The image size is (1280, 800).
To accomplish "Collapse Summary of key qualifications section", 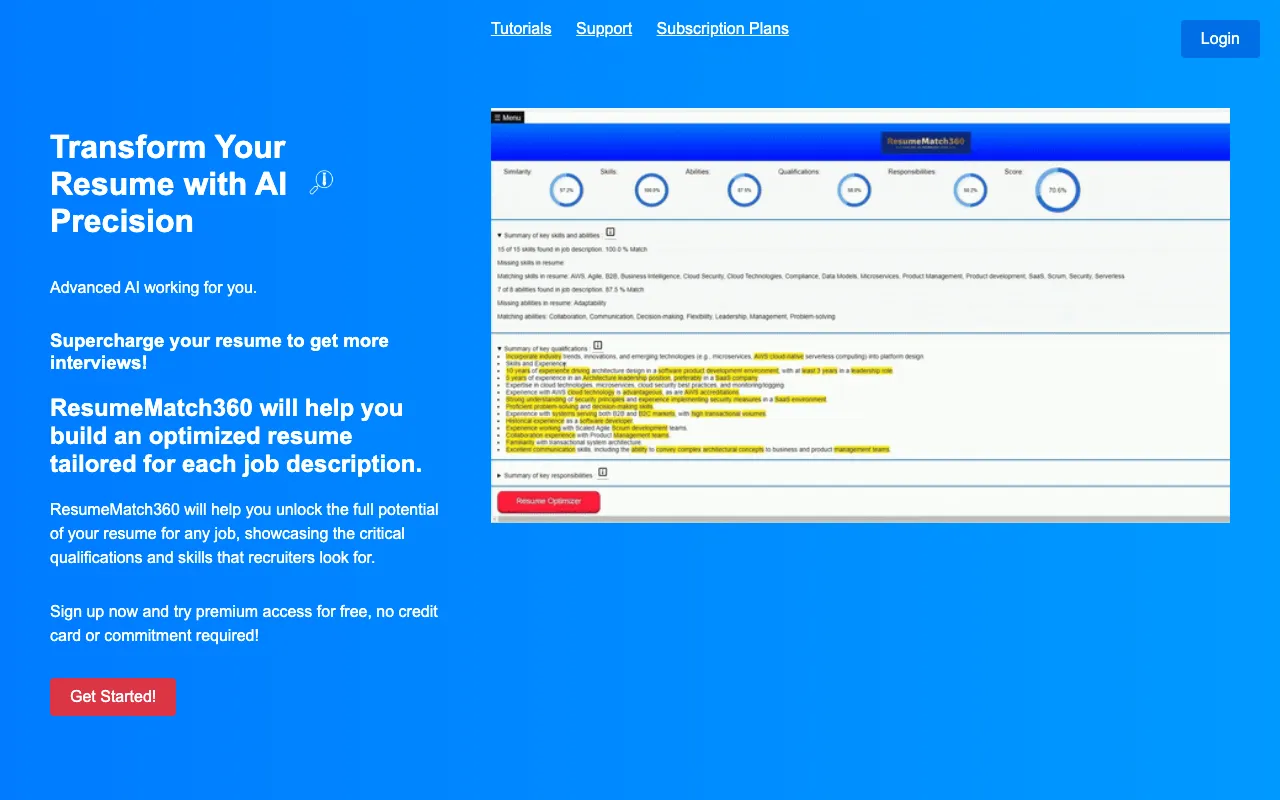I will click(542, 349).
